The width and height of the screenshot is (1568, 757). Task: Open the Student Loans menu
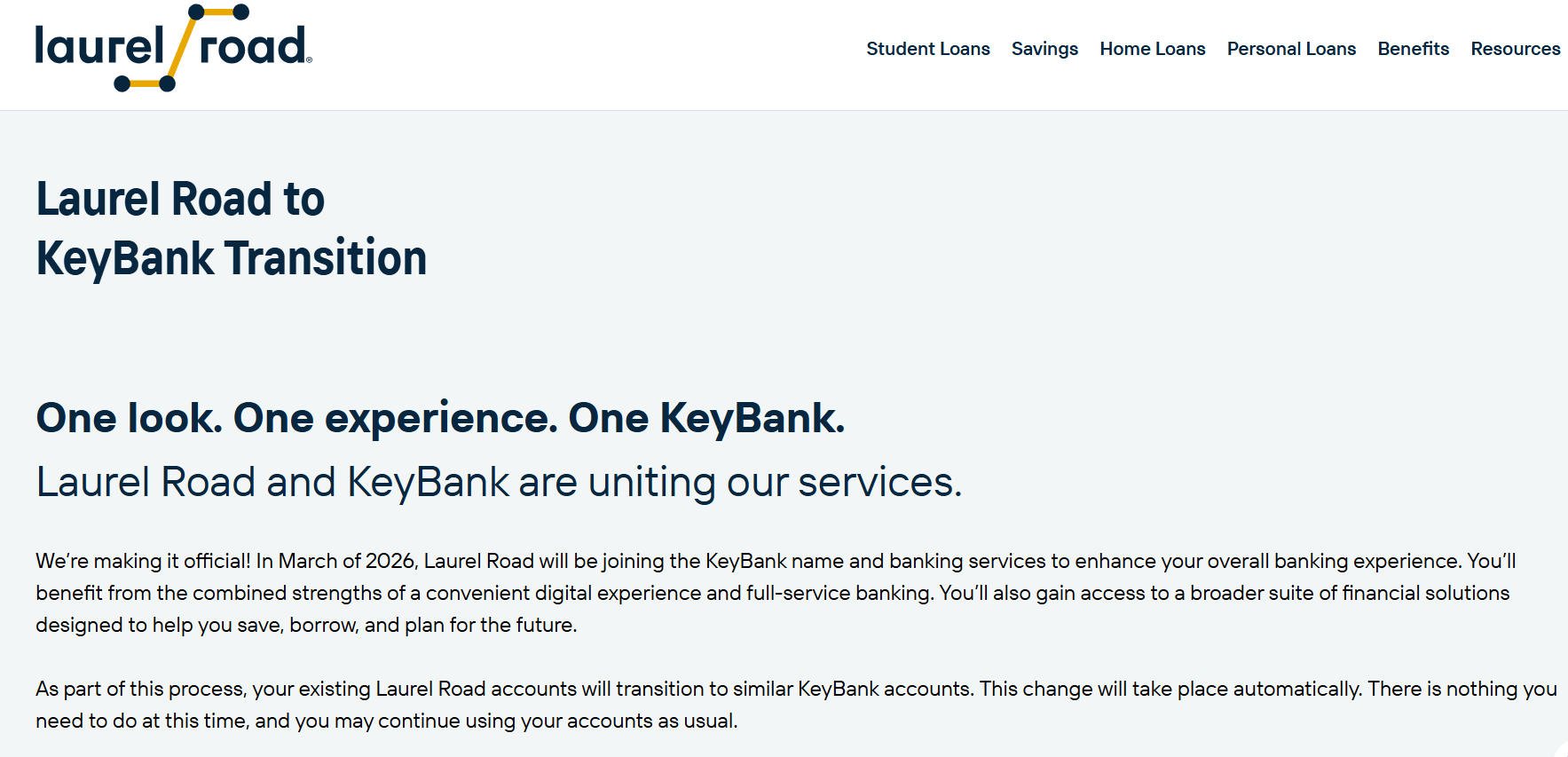coord(927,49)
